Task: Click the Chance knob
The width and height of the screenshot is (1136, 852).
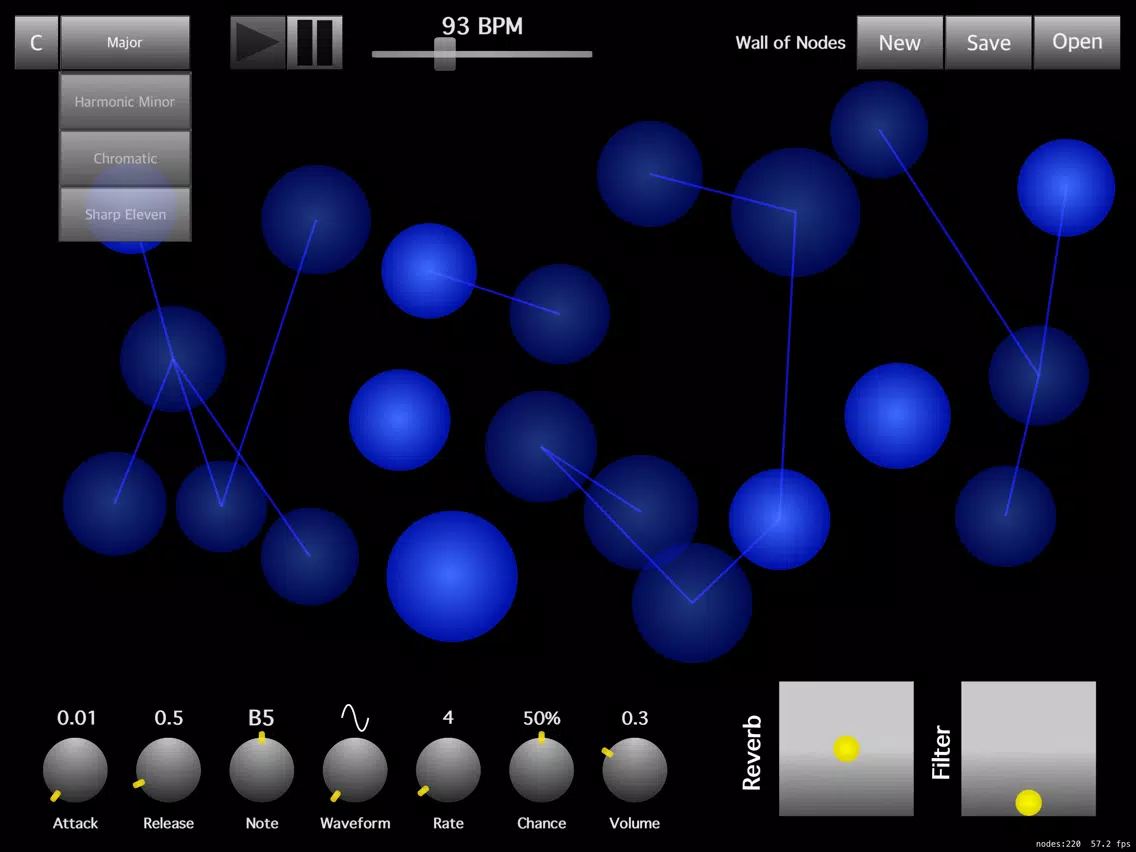Action: pyautogui.click(x=541, y=770)
